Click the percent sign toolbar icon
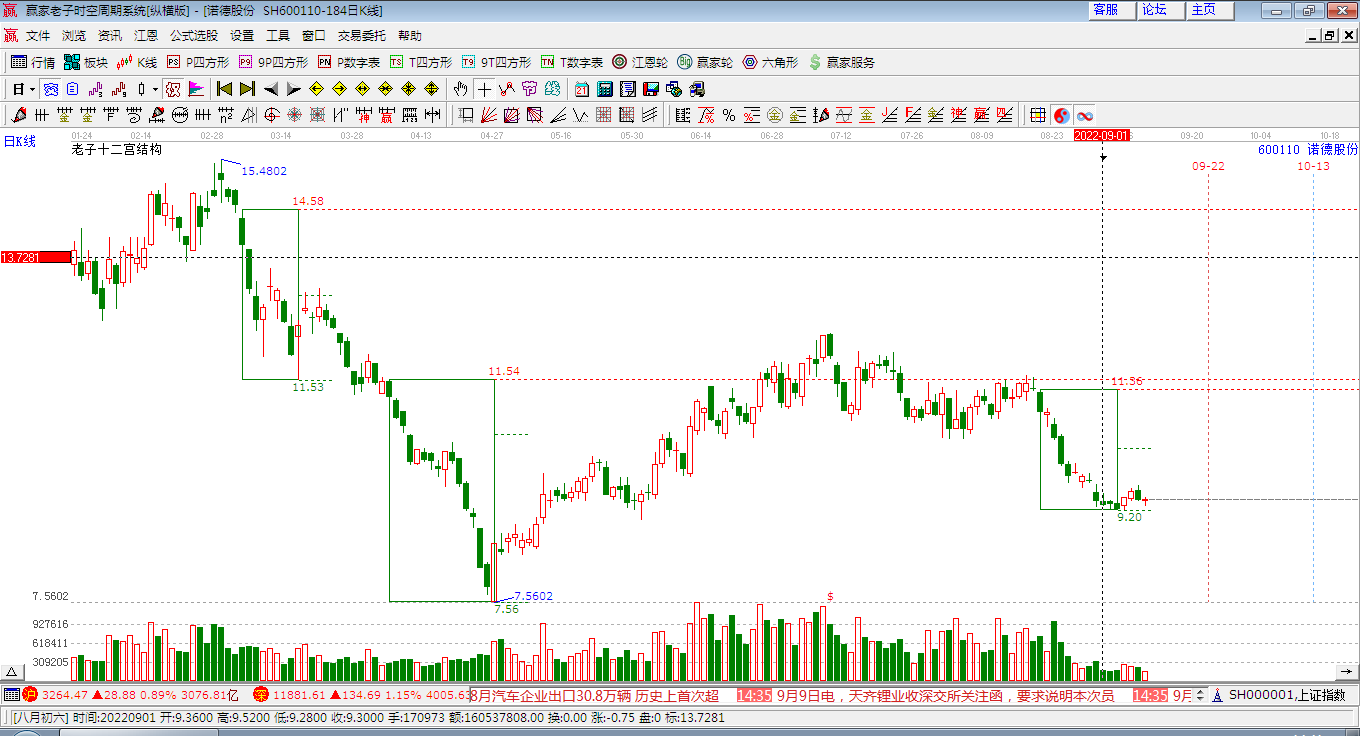 728,115
